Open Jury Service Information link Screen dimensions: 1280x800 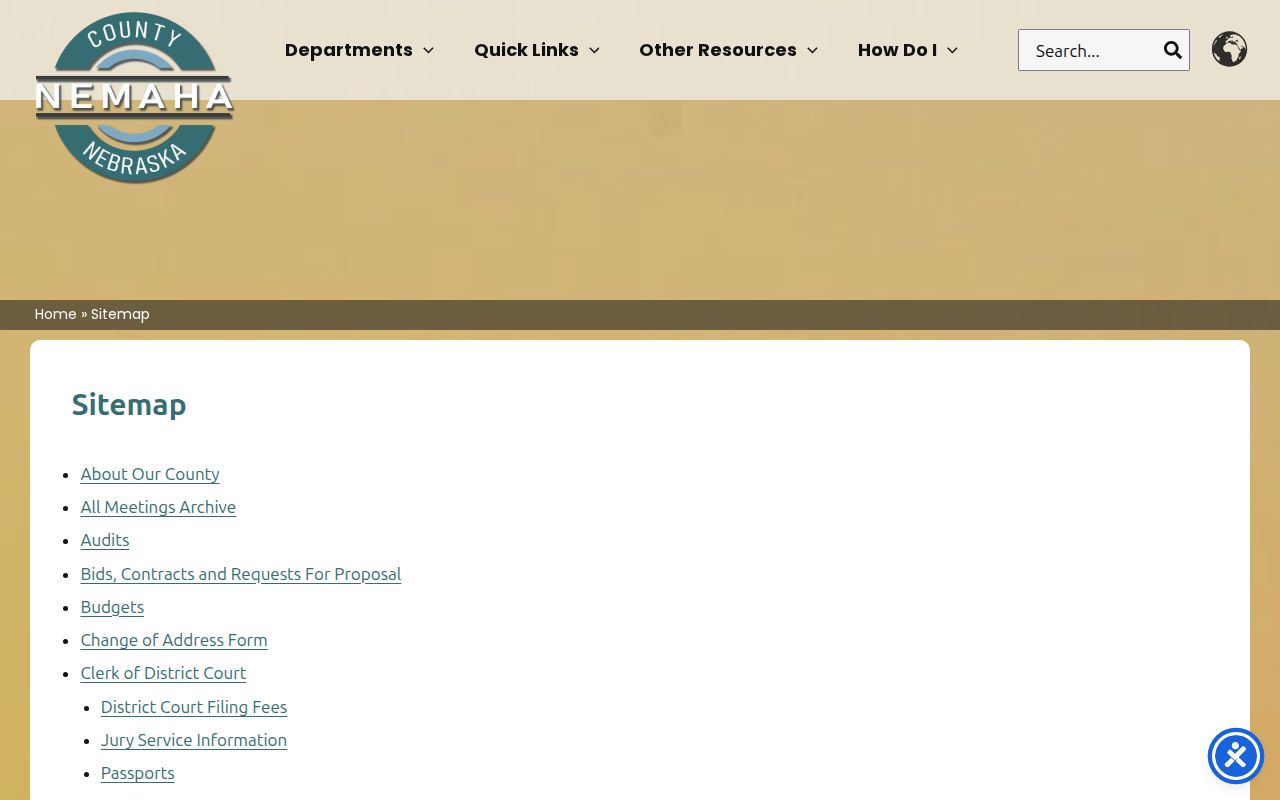click(x=194, y=740)
